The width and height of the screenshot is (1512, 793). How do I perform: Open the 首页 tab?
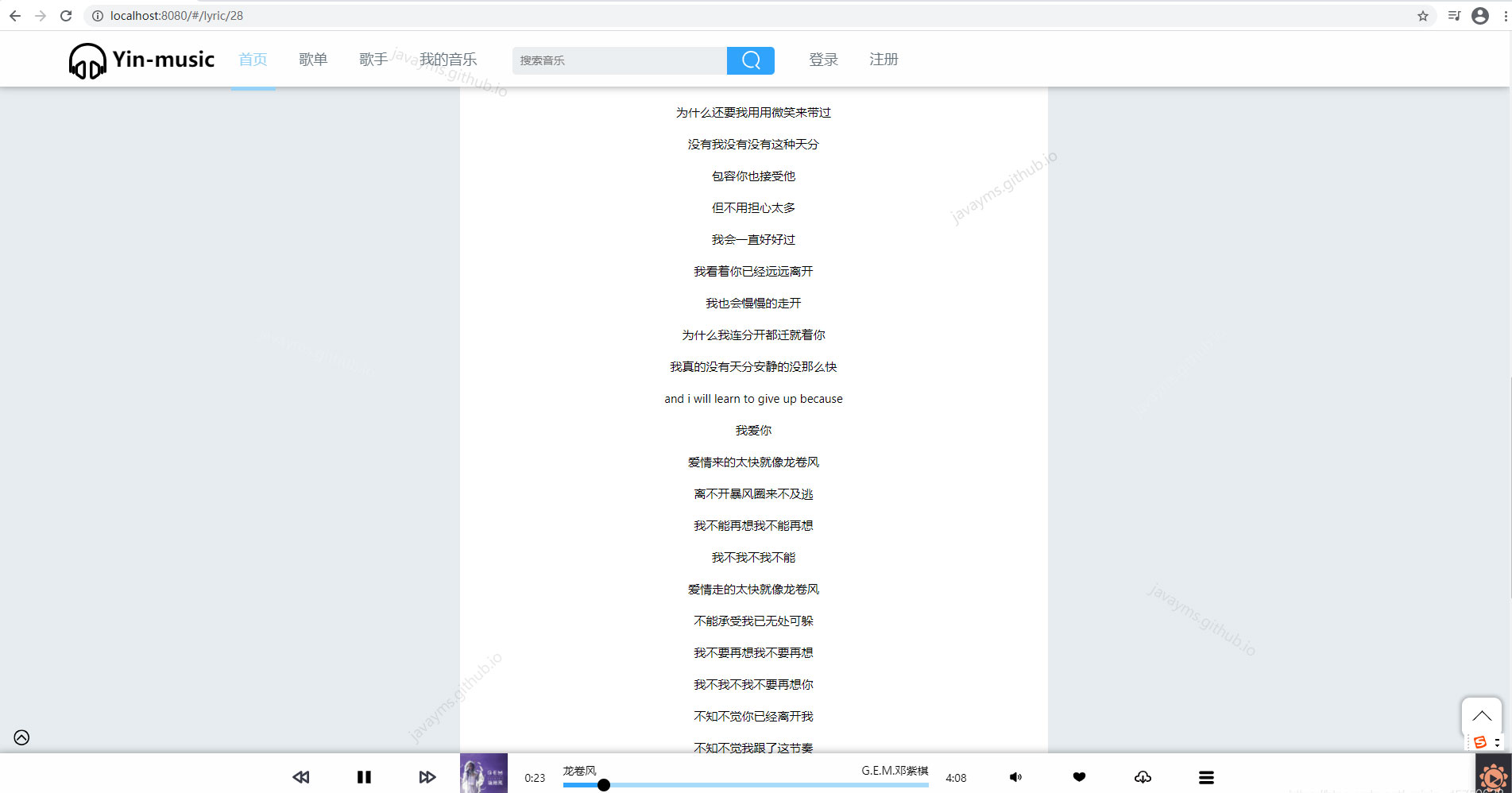point(253,60)
